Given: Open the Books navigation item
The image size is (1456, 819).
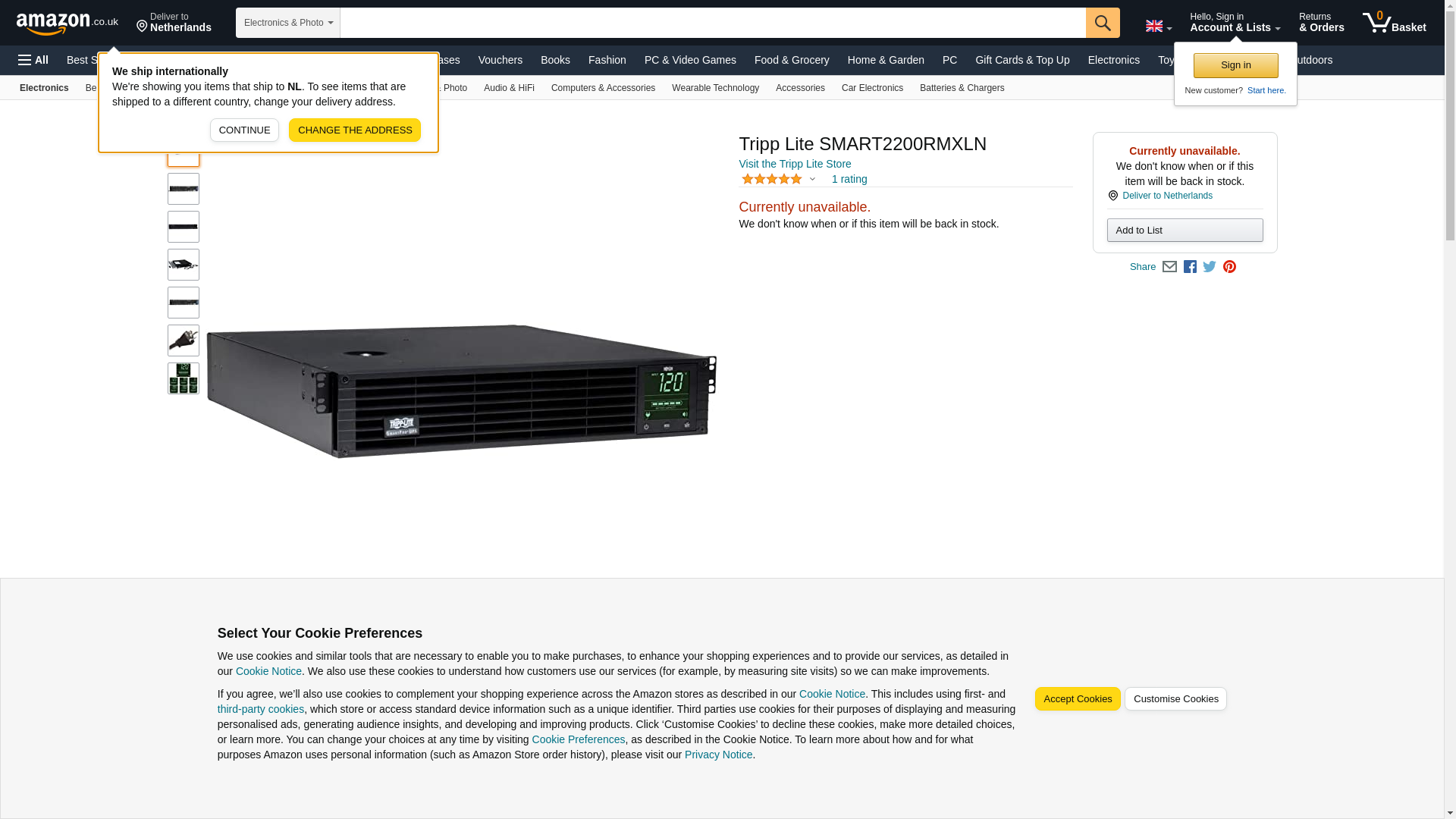Looking at the screenshot, I should click(x=555, y=60).
